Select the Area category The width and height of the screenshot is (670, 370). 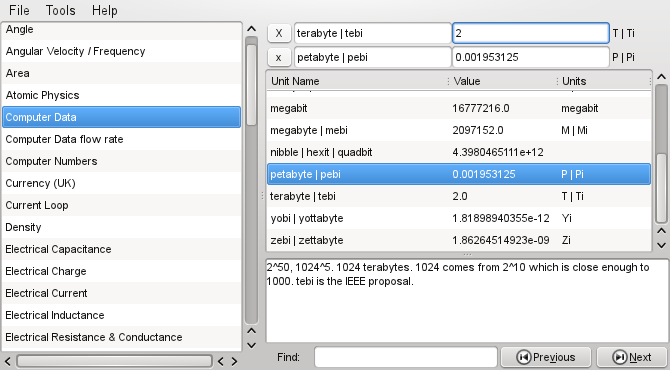[x=121, y=73]
